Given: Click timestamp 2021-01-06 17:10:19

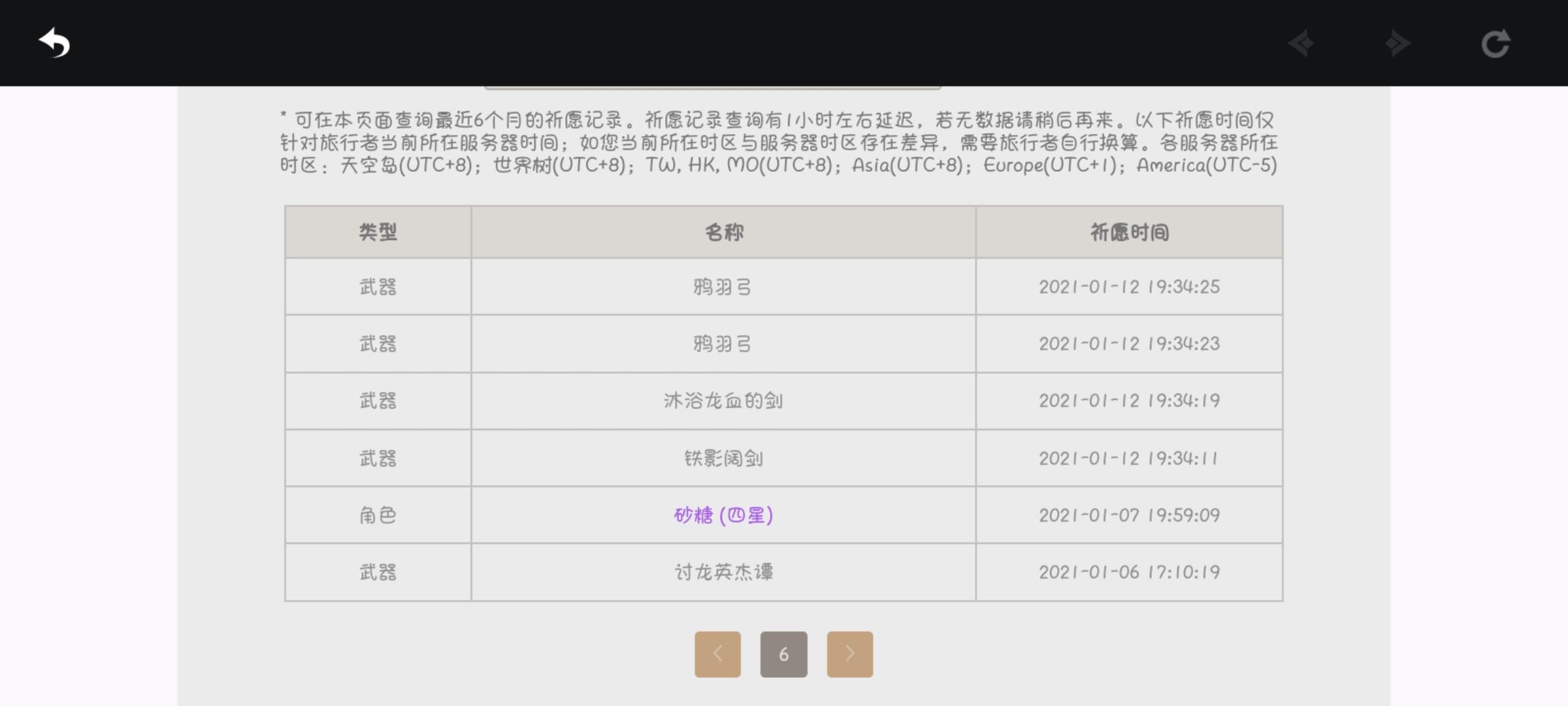Looking at the screenshot, I should coord(1129,572).
